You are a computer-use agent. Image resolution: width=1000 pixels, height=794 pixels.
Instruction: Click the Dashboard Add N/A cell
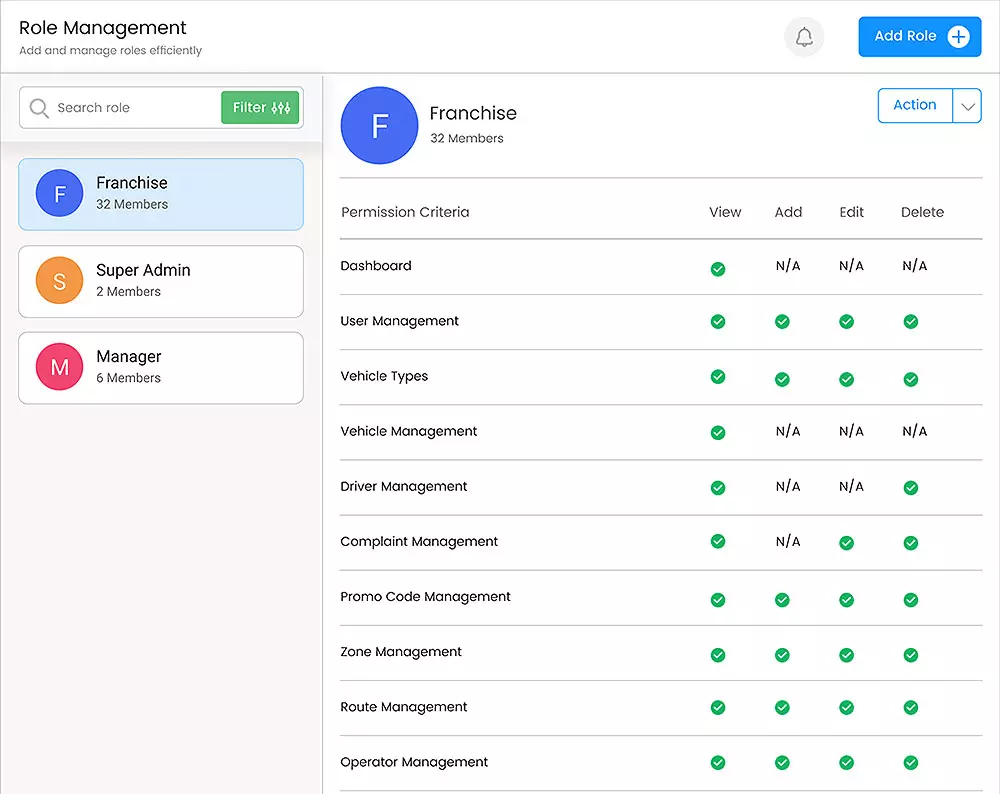click(x=788, y=265)
